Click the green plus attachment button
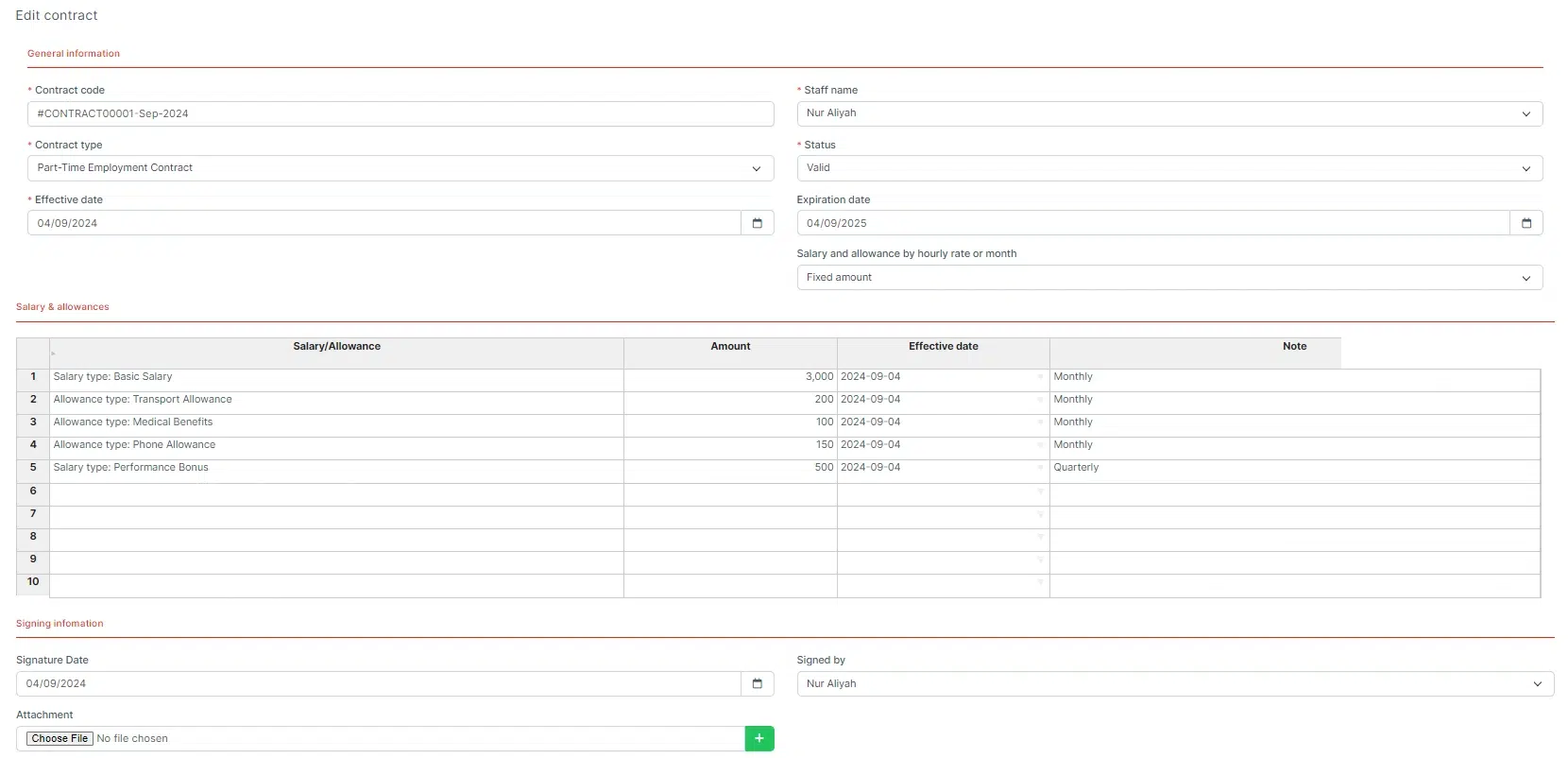 click(x=759, y=738)
